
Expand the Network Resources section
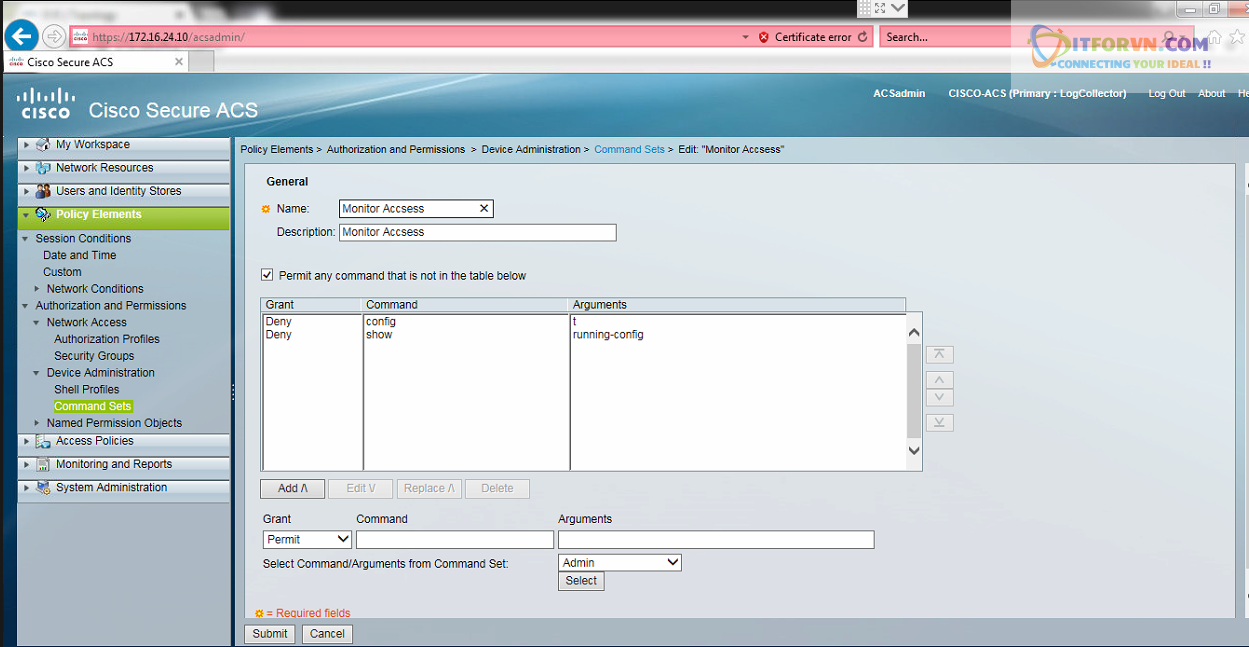[x=27, y=168]
